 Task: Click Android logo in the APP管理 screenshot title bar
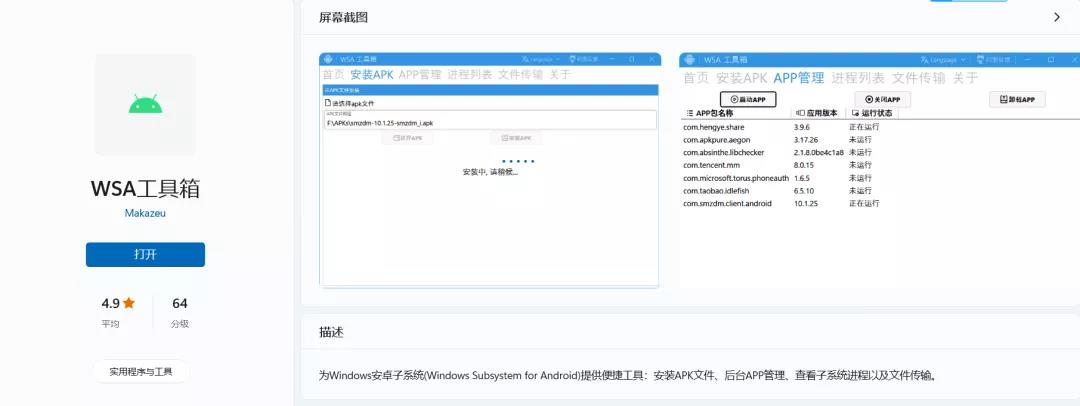(689, 60)
